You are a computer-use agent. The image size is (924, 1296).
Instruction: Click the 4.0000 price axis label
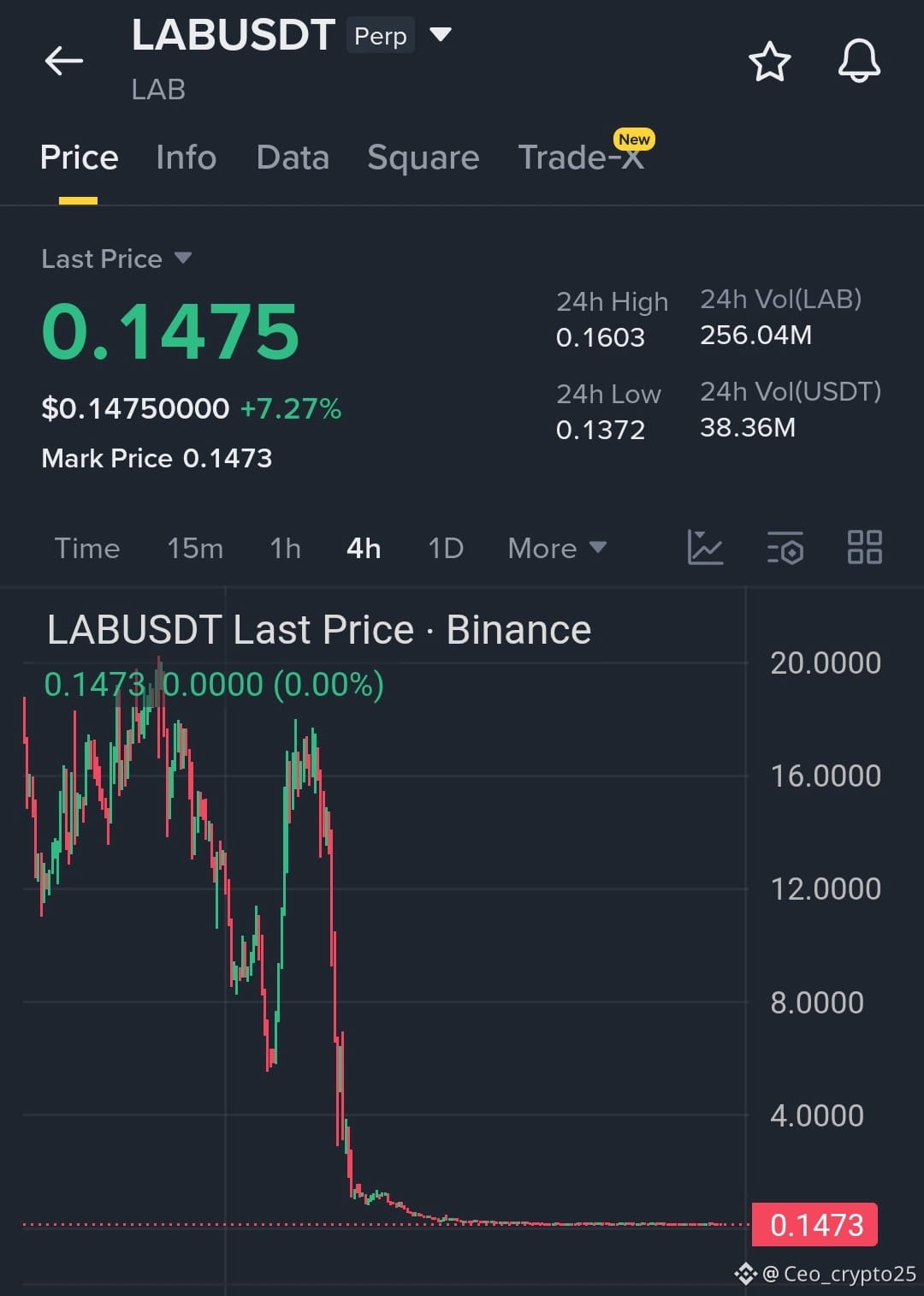tap(817, 1115)
